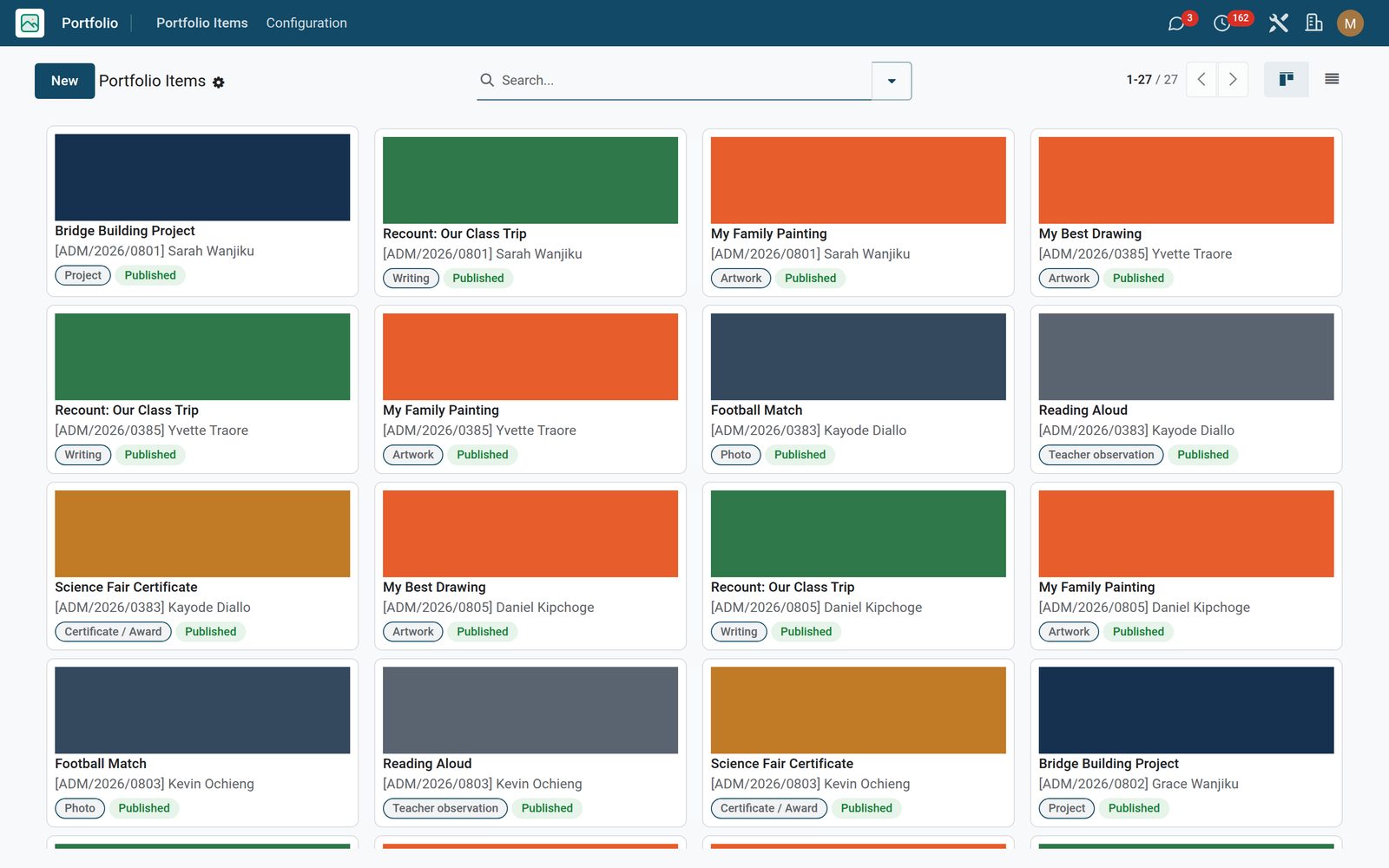Image resolution: width=1389 pixels, height=868 pixels.
Task: Open Daniel Kipchoge's My Best Drawing title
Action: click(434, 588)
